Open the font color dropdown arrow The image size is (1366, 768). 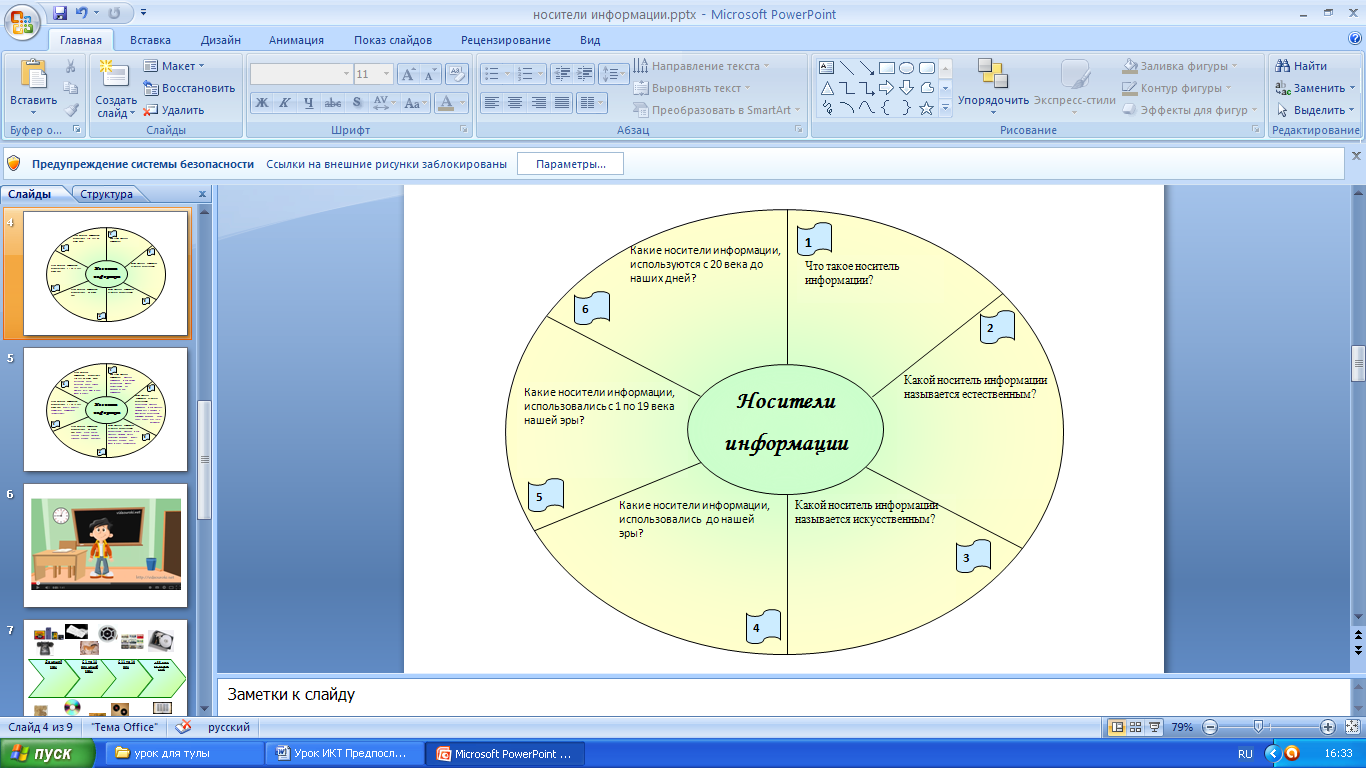click(462, 102)
